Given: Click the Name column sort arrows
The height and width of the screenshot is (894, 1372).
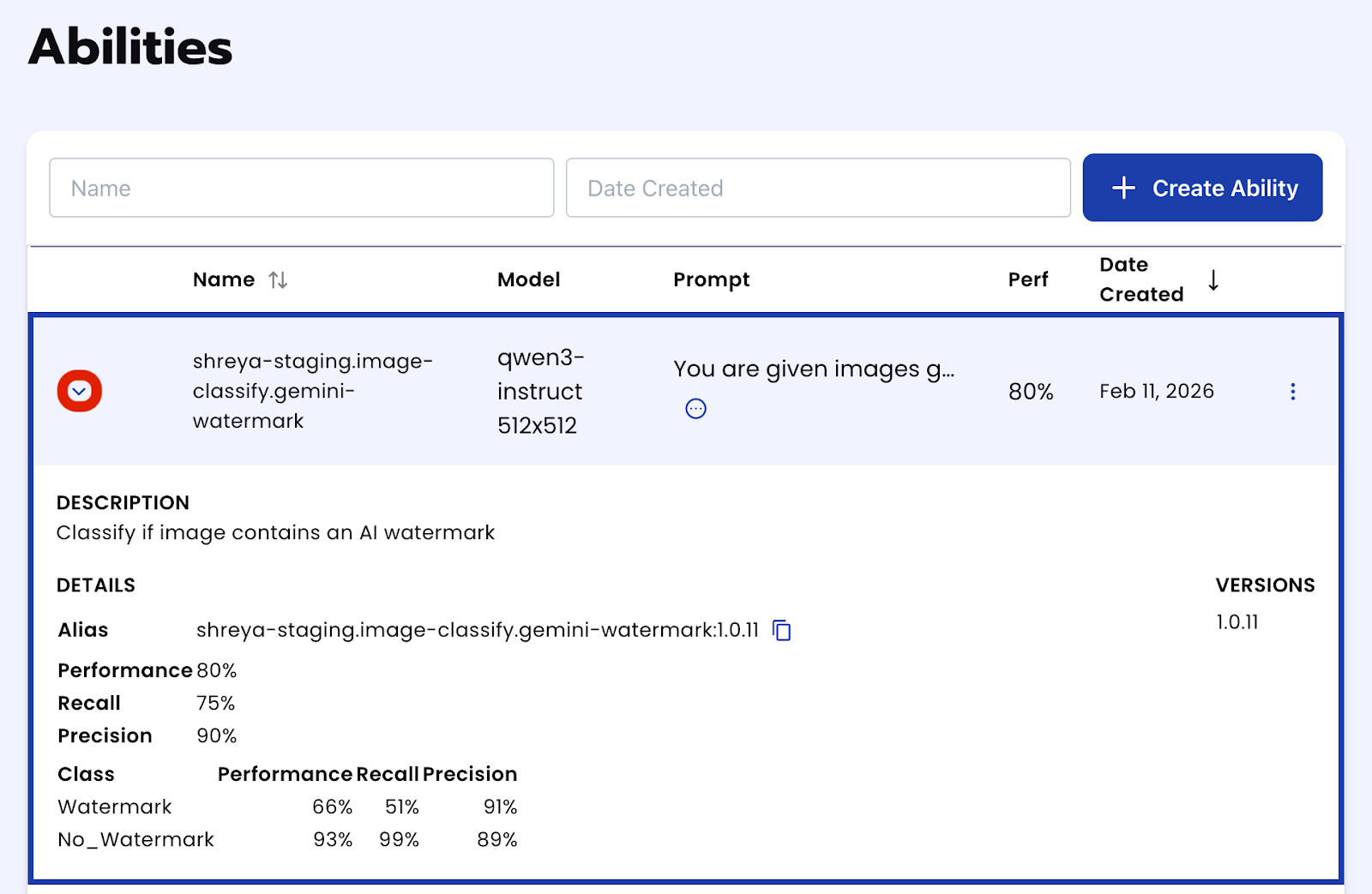Looking at the screenshot, I should coord(278,280).
